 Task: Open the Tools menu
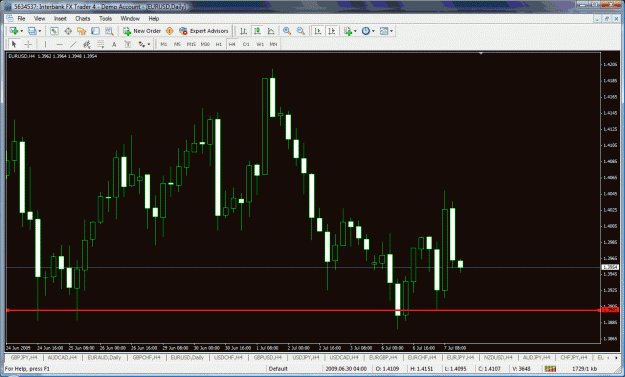coord(105,18)
